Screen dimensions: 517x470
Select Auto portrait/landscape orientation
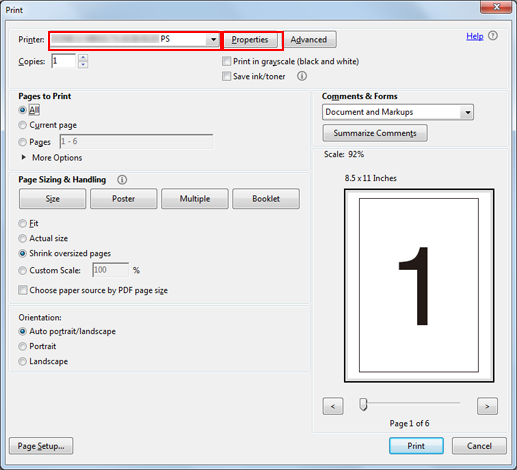[22, 331]
